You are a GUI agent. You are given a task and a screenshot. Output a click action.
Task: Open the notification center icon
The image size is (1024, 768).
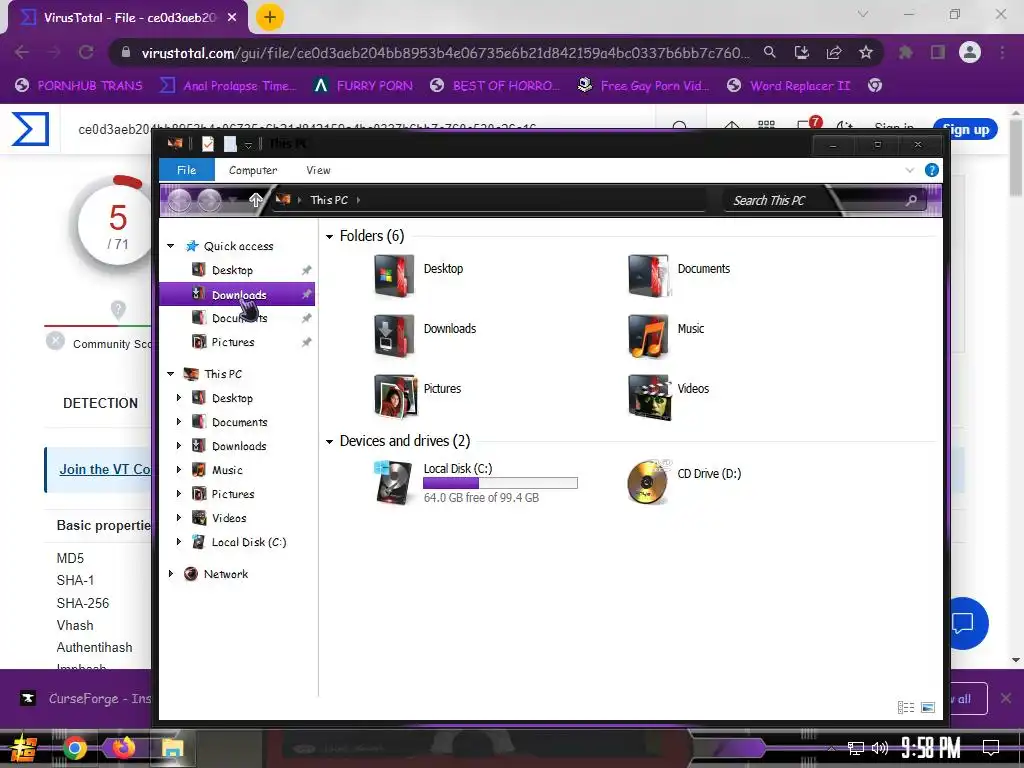990,748
